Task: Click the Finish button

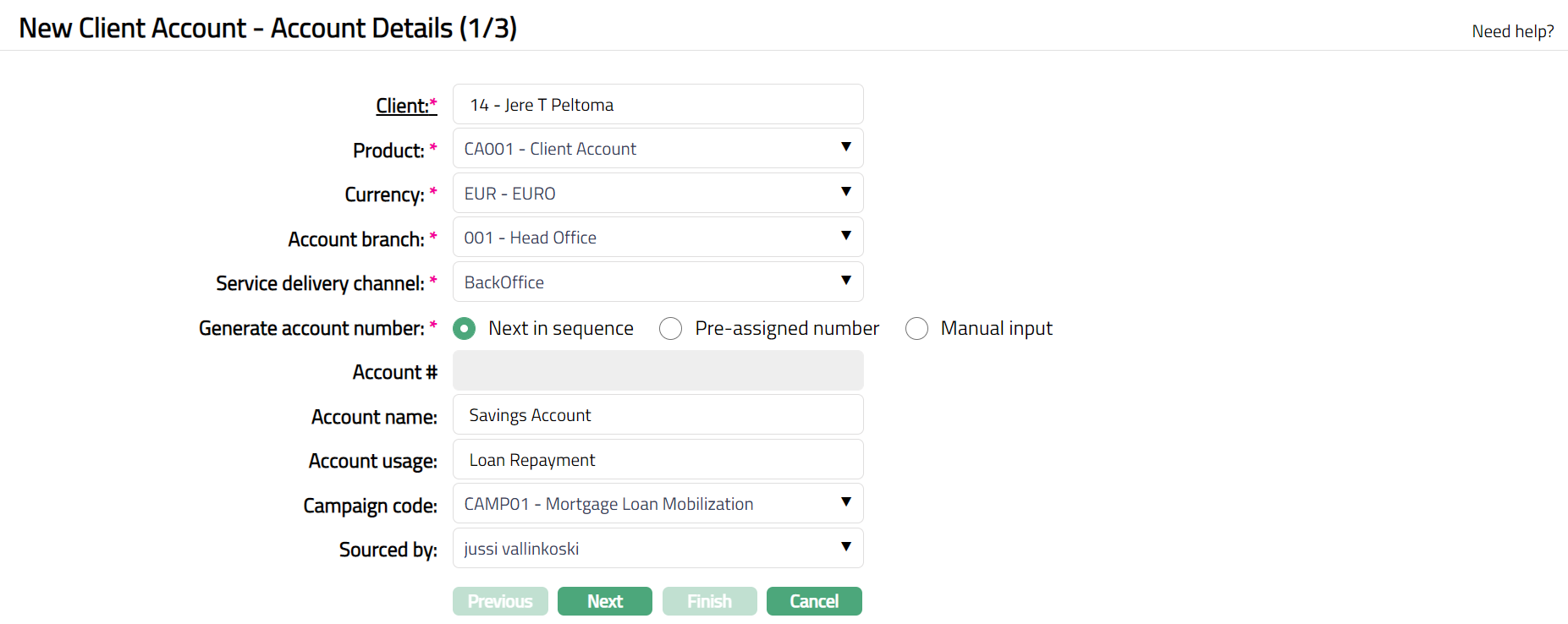Action: [x=709, y=601]
